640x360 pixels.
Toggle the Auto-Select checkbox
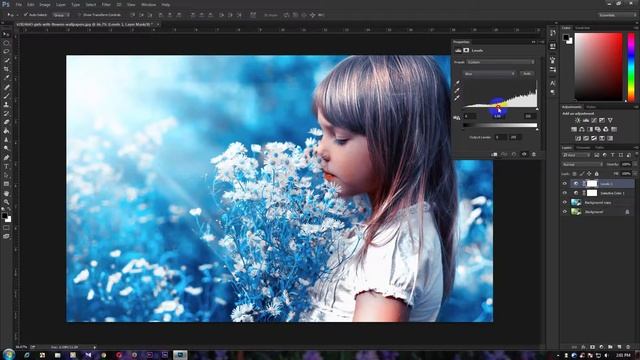point(25,15)
